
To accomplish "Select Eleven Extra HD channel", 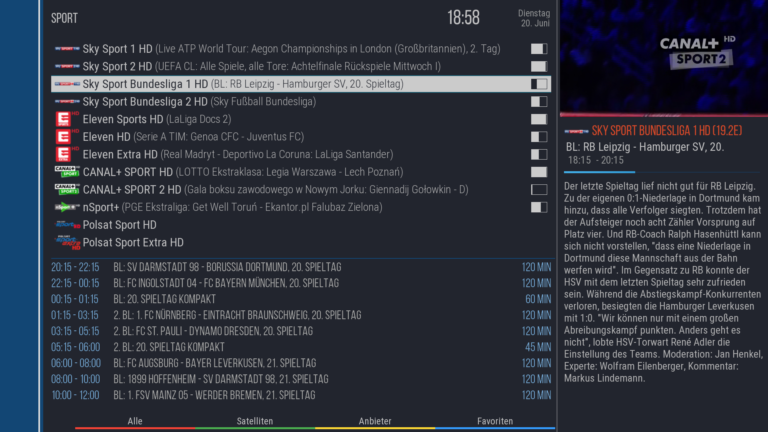I will click(x=301, y=155).
